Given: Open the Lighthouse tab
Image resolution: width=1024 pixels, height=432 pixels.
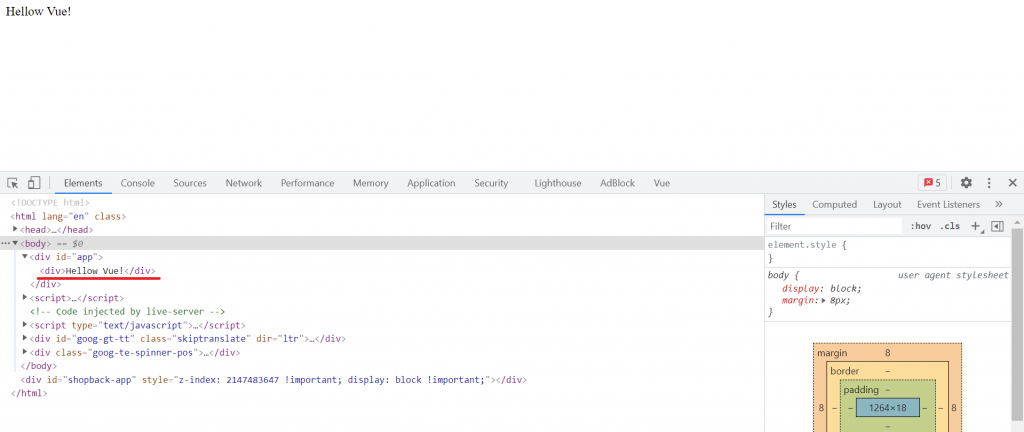Looking at the screenshot, I should [558, 183].
